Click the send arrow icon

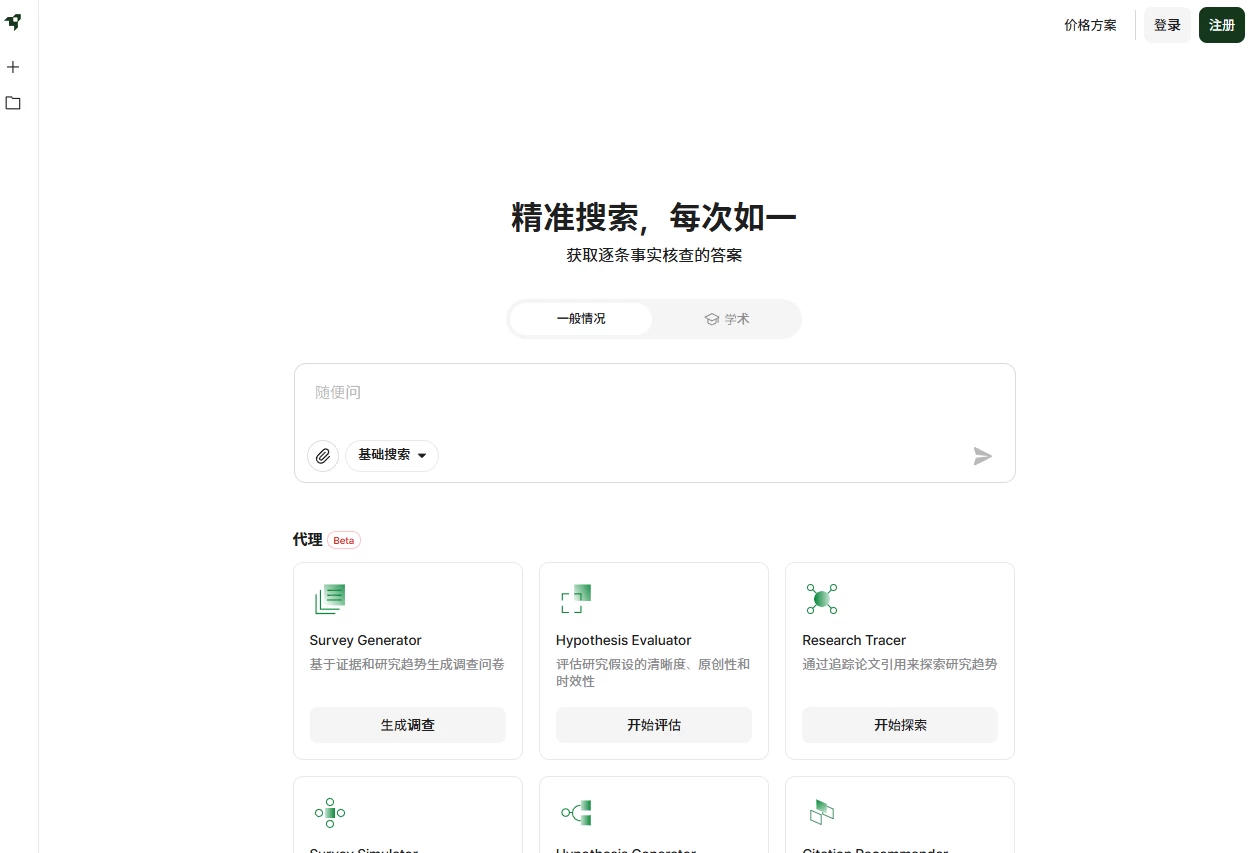[x=982, y=456]
